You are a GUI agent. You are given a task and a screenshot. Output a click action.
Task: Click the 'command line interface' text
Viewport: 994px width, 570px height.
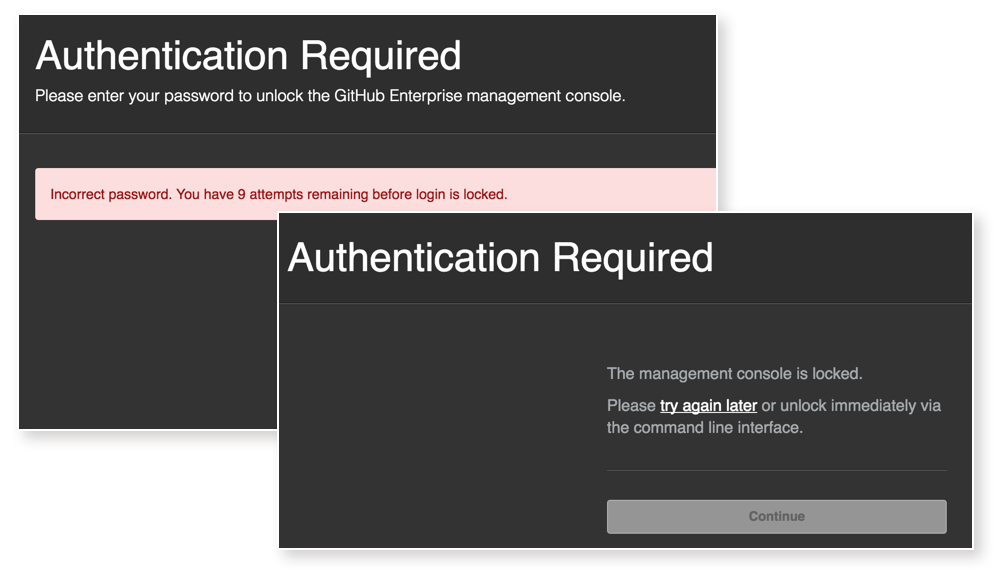point(718,428)
